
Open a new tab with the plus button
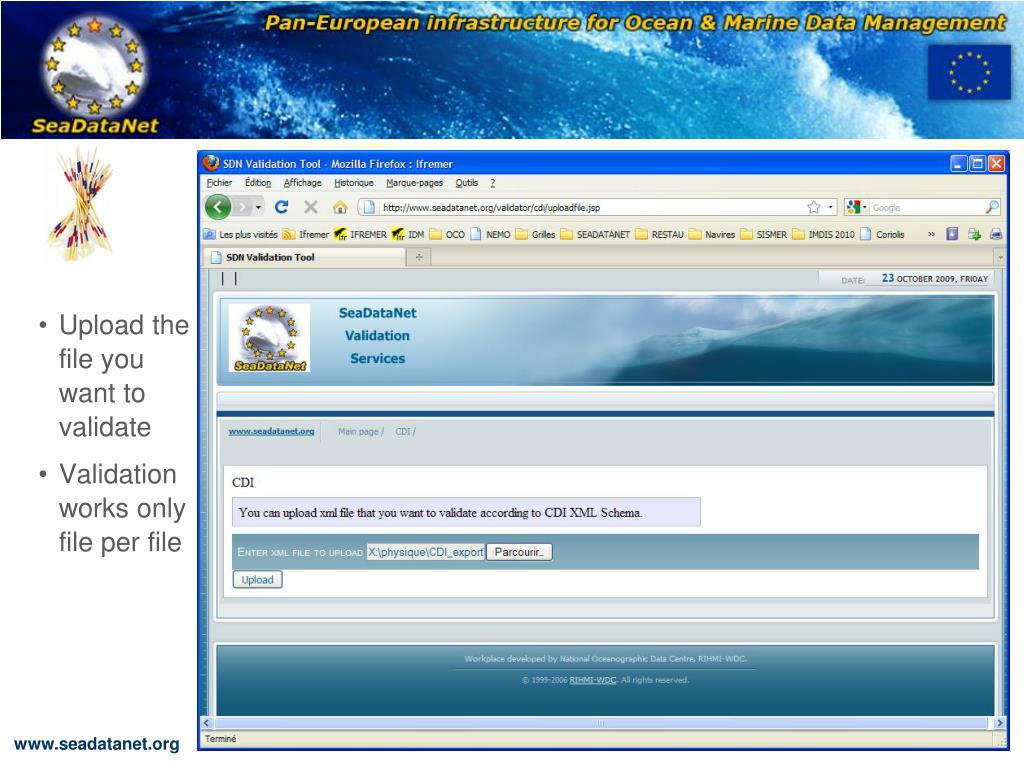419,257
